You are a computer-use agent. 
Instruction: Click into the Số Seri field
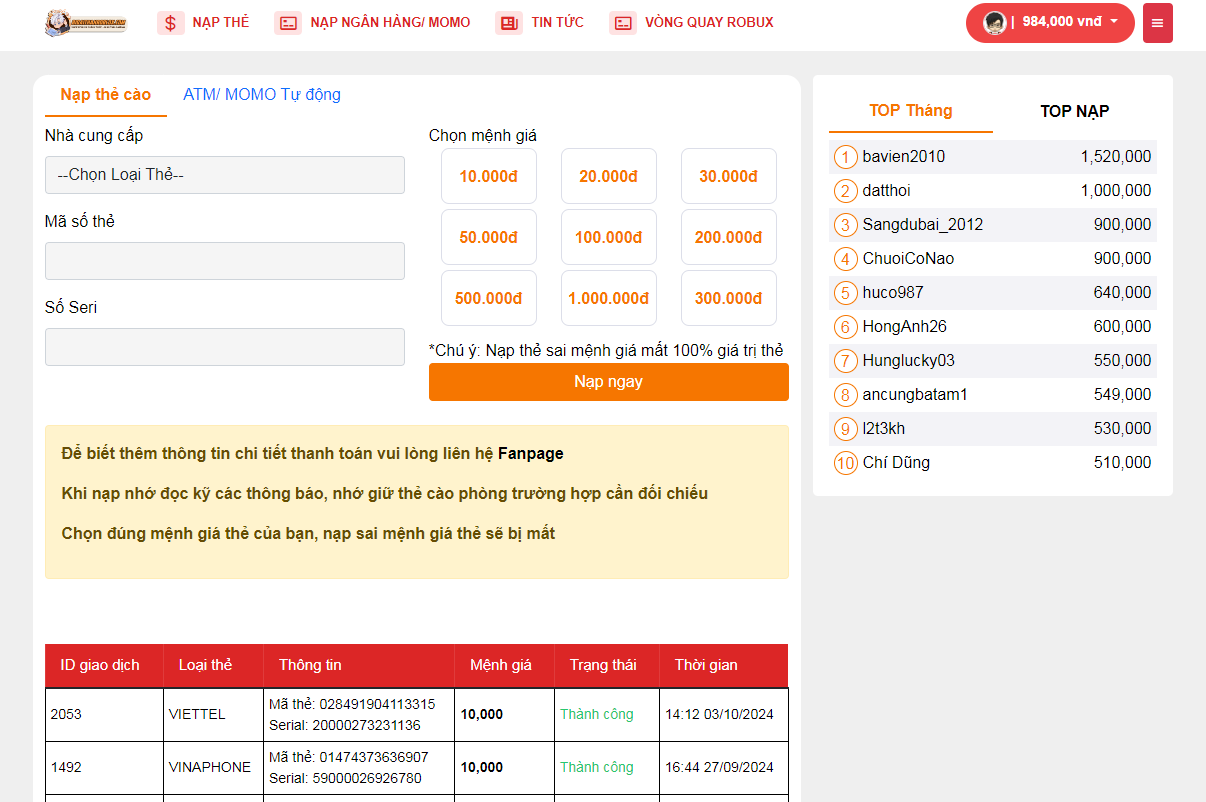tap(225, 347)
